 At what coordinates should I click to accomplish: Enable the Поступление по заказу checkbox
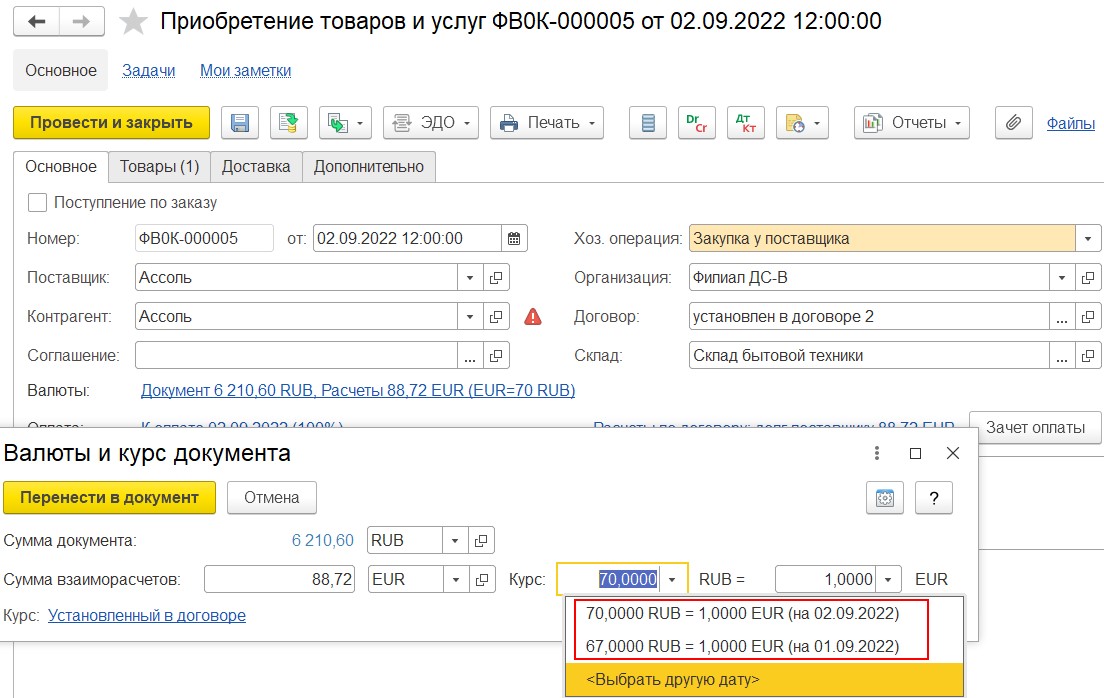point(37,203)
